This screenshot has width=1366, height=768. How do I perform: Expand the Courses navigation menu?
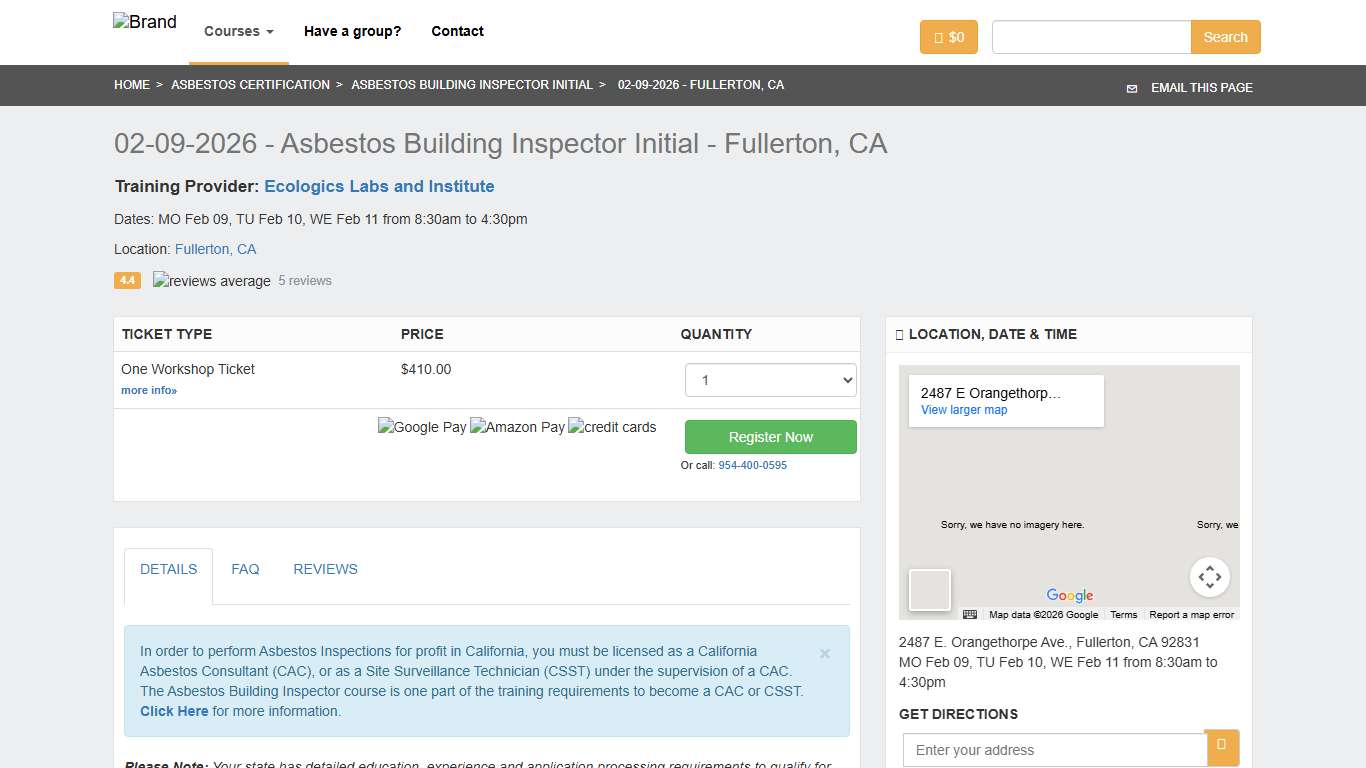coord(237,31)
